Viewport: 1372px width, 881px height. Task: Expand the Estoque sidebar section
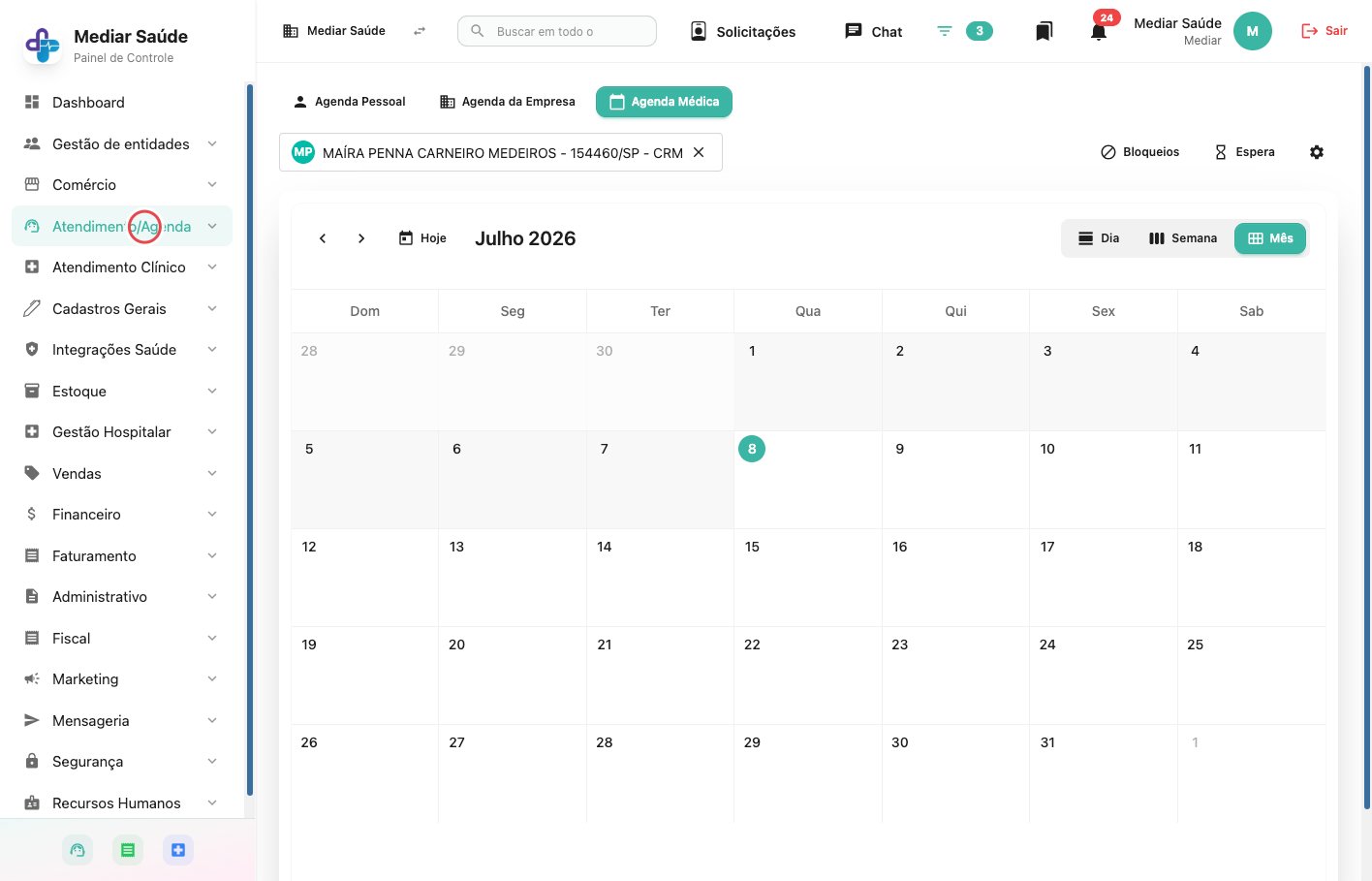[122, 392]
